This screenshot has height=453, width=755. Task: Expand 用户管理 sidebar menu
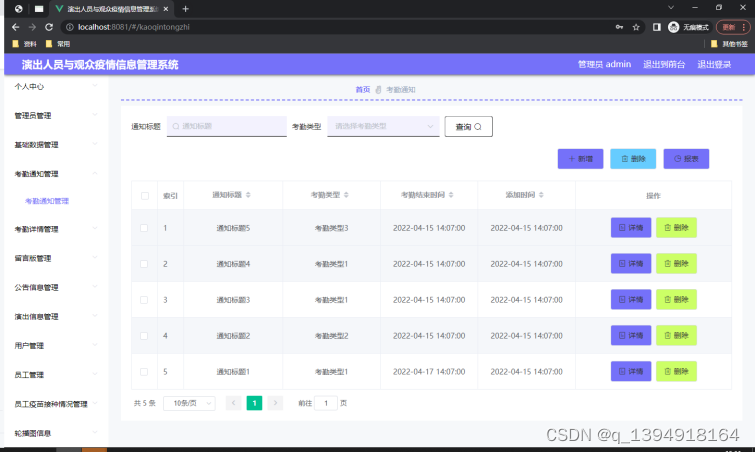[56, 346]
